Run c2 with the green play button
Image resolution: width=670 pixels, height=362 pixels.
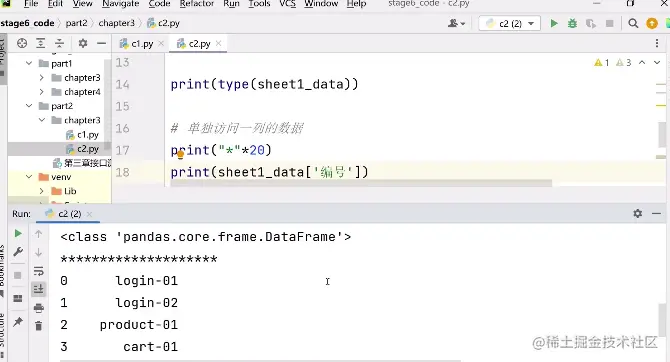point(554,23)
